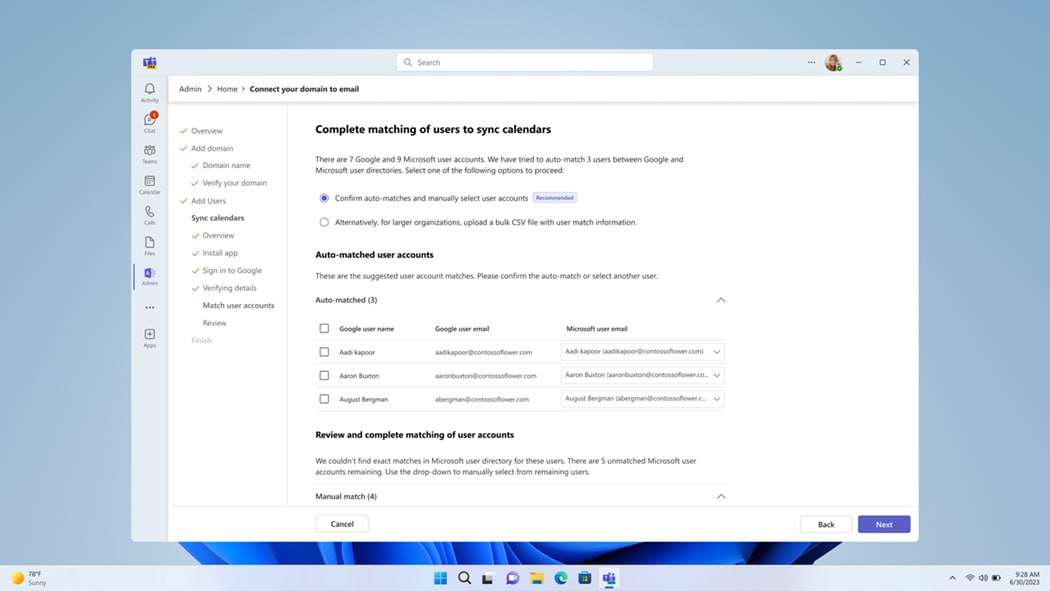Check the August Bergman row checkbox

(x=324, y=399)
